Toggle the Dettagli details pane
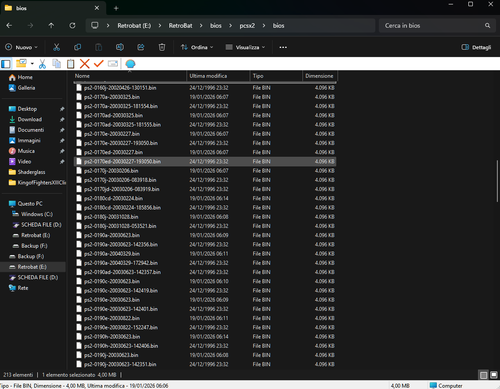Screen dimensions: 500x389 [x=476, y=47]
